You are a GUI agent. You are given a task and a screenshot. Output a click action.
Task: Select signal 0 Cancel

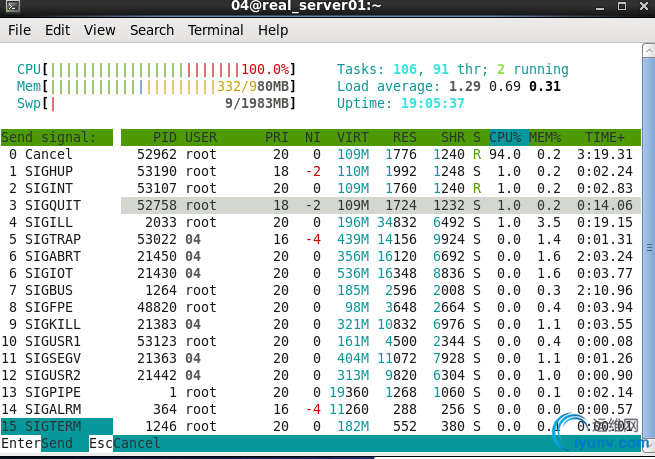[57, 154]
